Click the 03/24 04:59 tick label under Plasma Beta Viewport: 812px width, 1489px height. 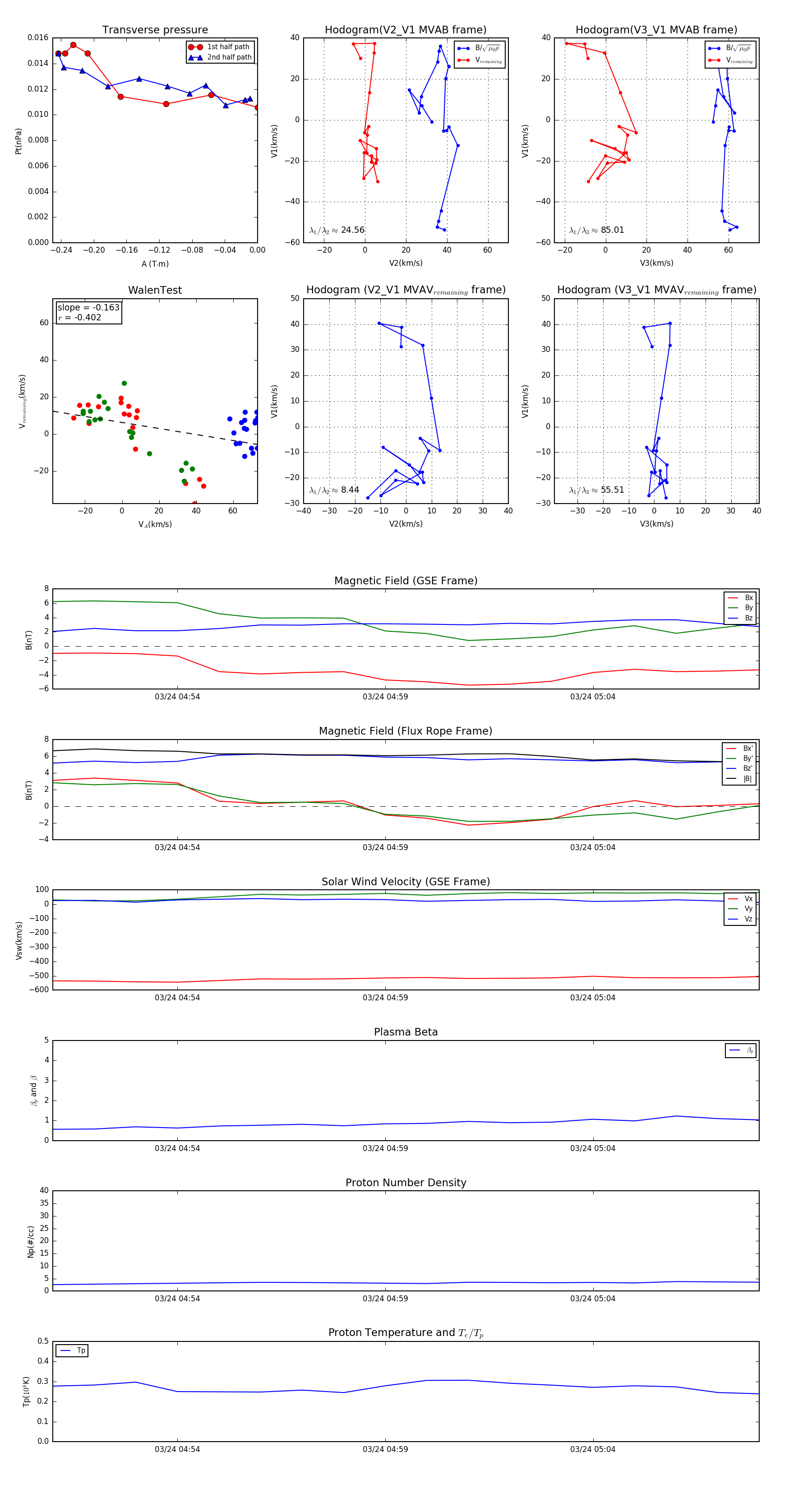385,1148
